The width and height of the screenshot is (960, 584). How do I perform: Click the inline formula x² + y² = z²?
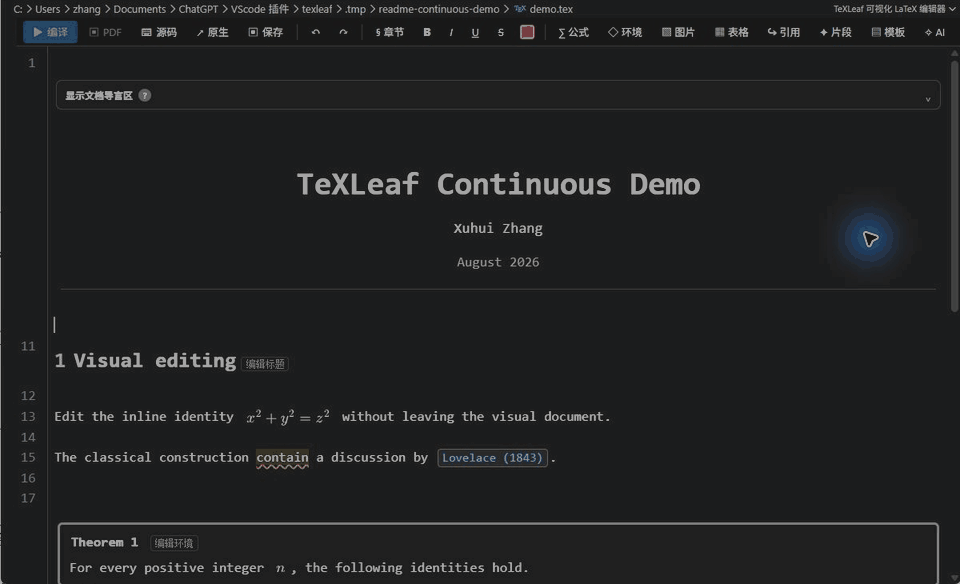(288, 416)
